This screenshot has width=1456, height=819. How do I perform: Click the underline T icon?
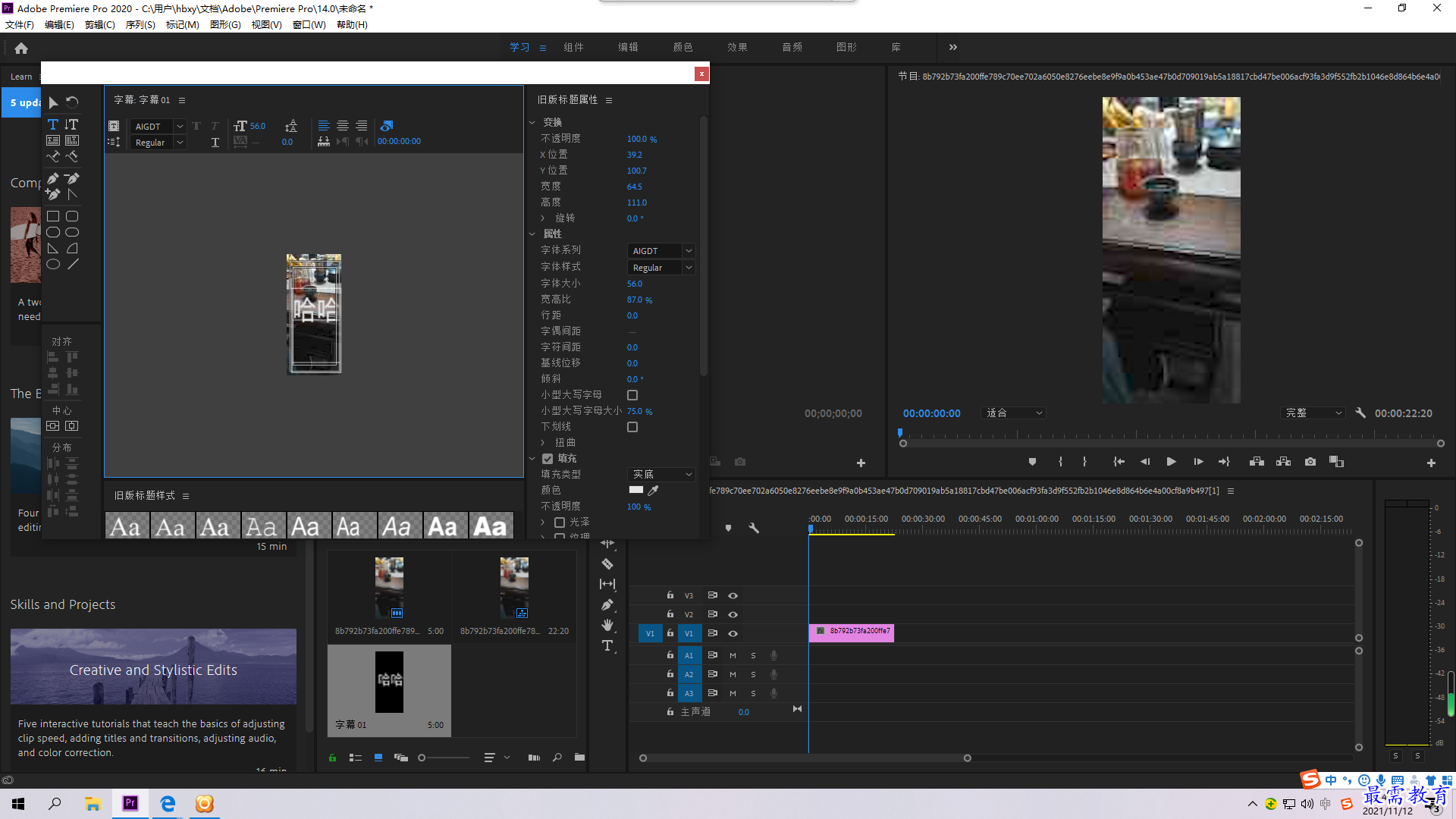215,143
